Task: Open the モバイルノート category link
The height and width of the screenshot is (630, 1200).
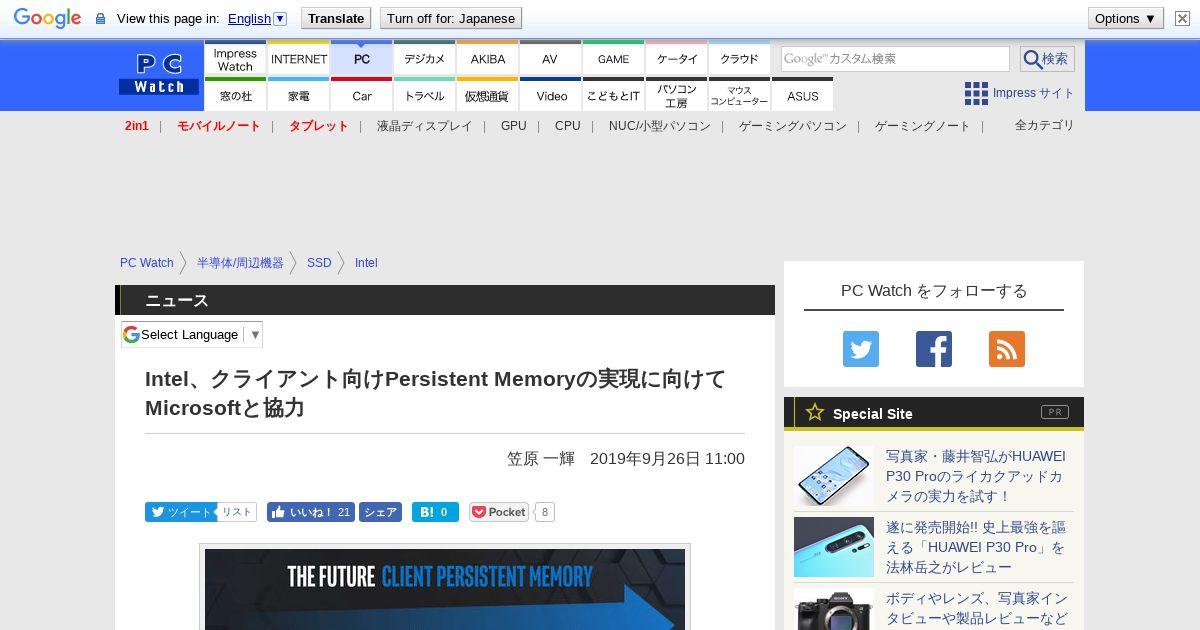Action: tap(218, 126)
